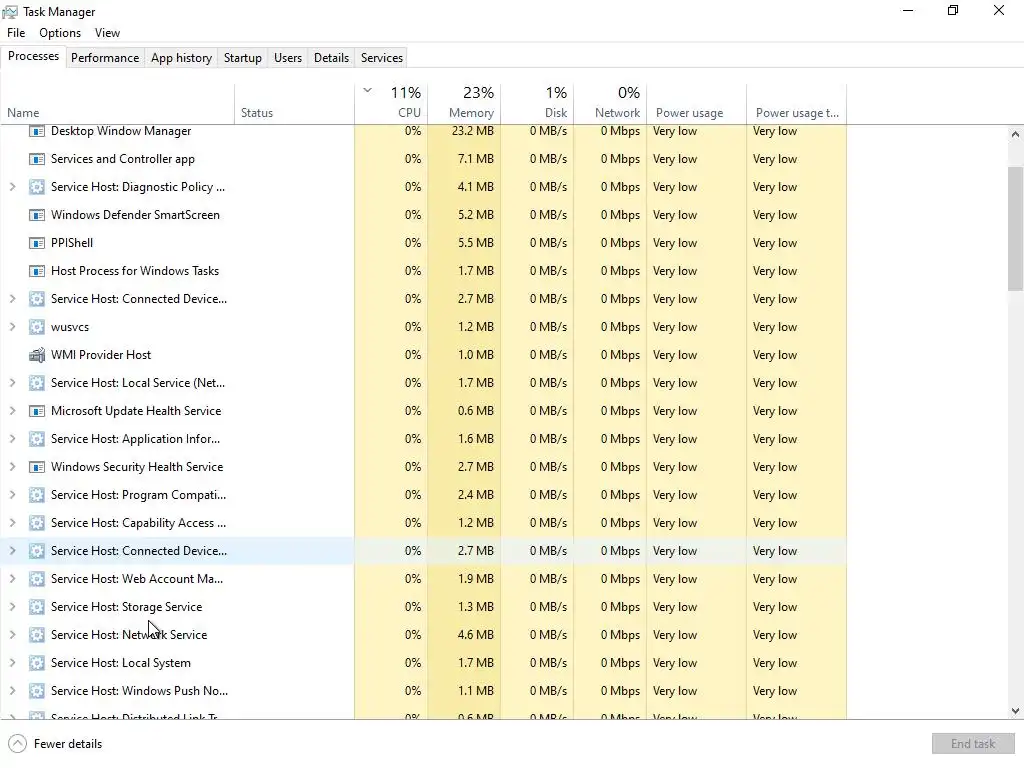The height and width of the screenshot is (768, 1024).
Task: Expand Service Host: Program Compati... group
Action: 12,495
